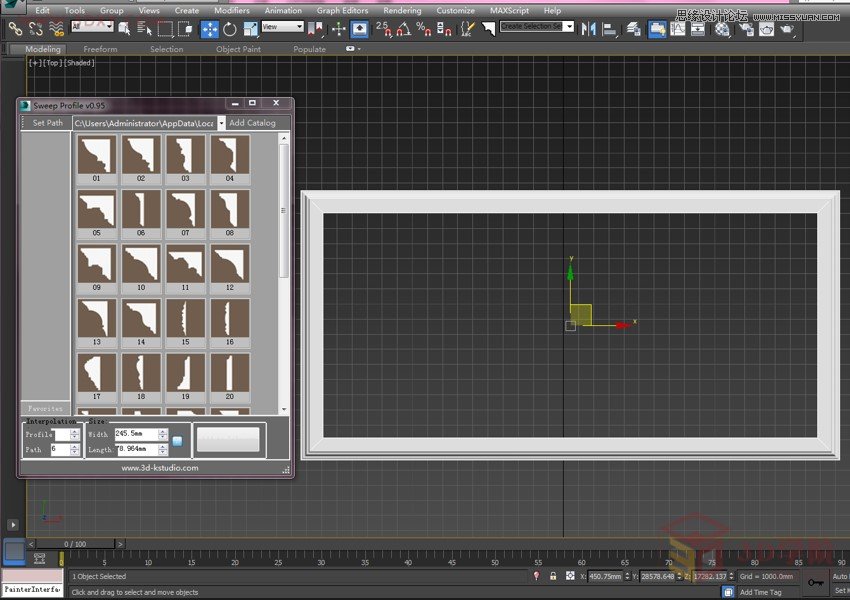This screenshot has width=850, height=600.
Task: Open the Layer Manager
Action: tap(633, 29)
